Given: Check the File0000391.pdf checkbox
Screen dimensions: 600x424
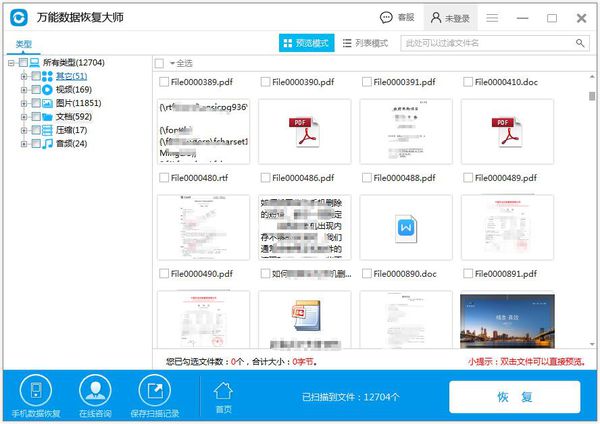Looking at the screenshot, I should 367,82.
